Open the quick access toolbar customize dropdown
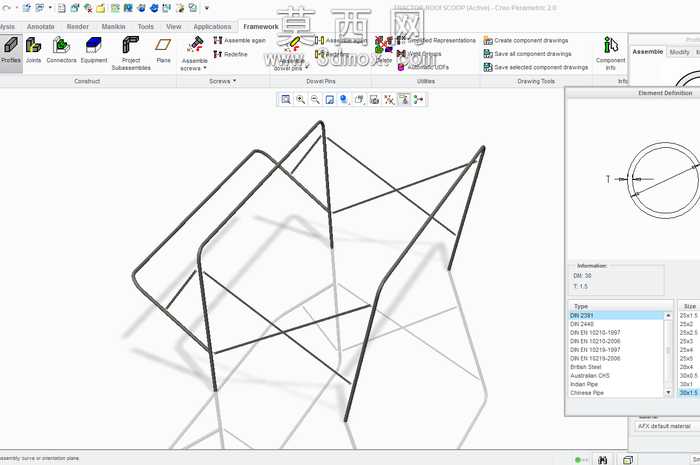The image size is (700, 465). click(207, 8)
